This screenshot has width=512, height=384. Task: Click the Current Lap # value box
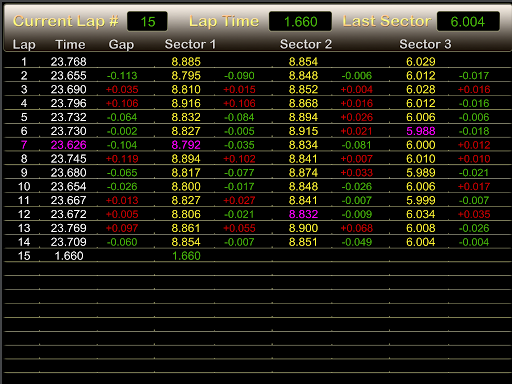click(147, 22)
